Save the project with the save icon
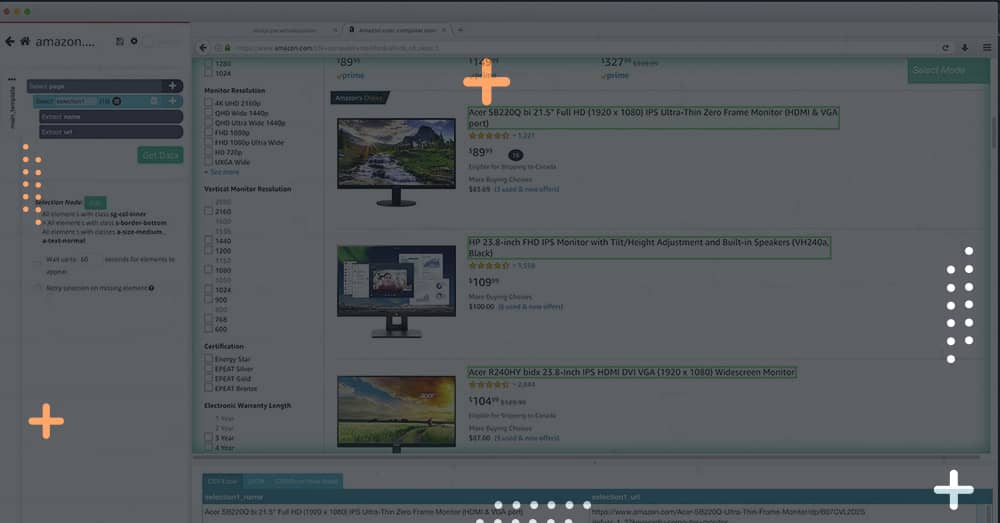Screen dimensions: 1000x523 pyautogui.click(x=119, y=41)
